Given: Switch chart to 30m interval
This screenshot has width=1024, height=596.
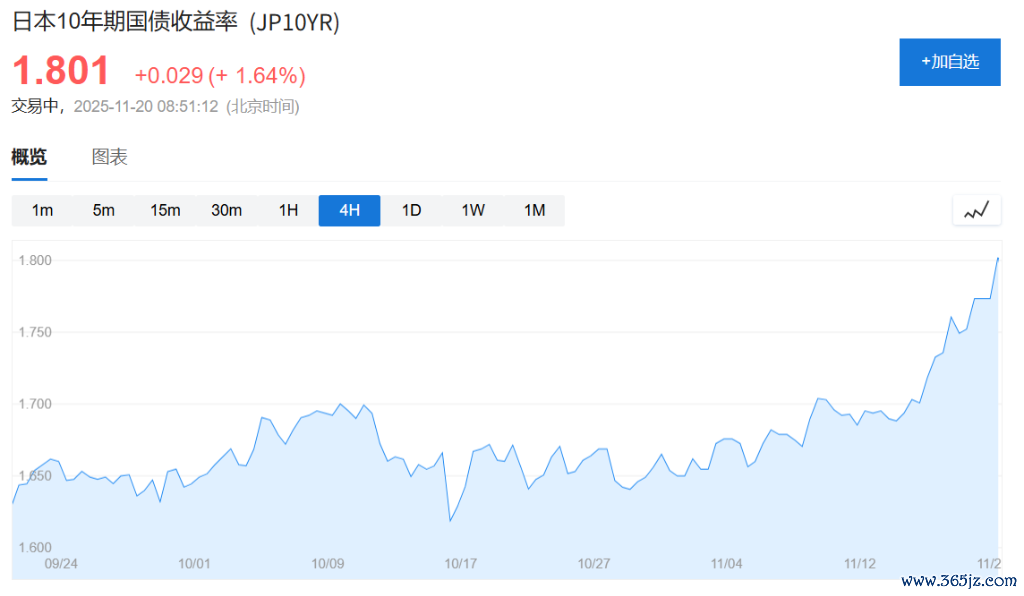Looking at the screenshot, I should click(227, 210).
